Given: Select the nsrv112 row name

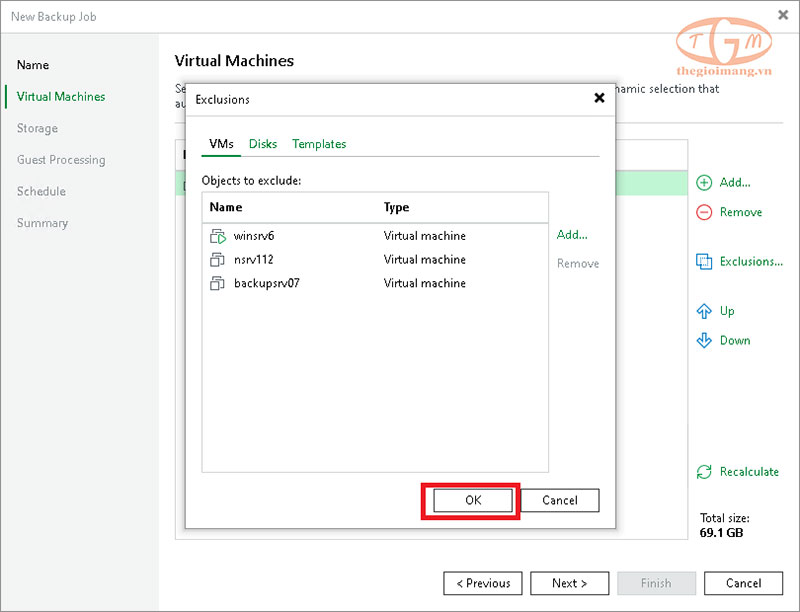Looking at the screenshot, I should [253, 260].
